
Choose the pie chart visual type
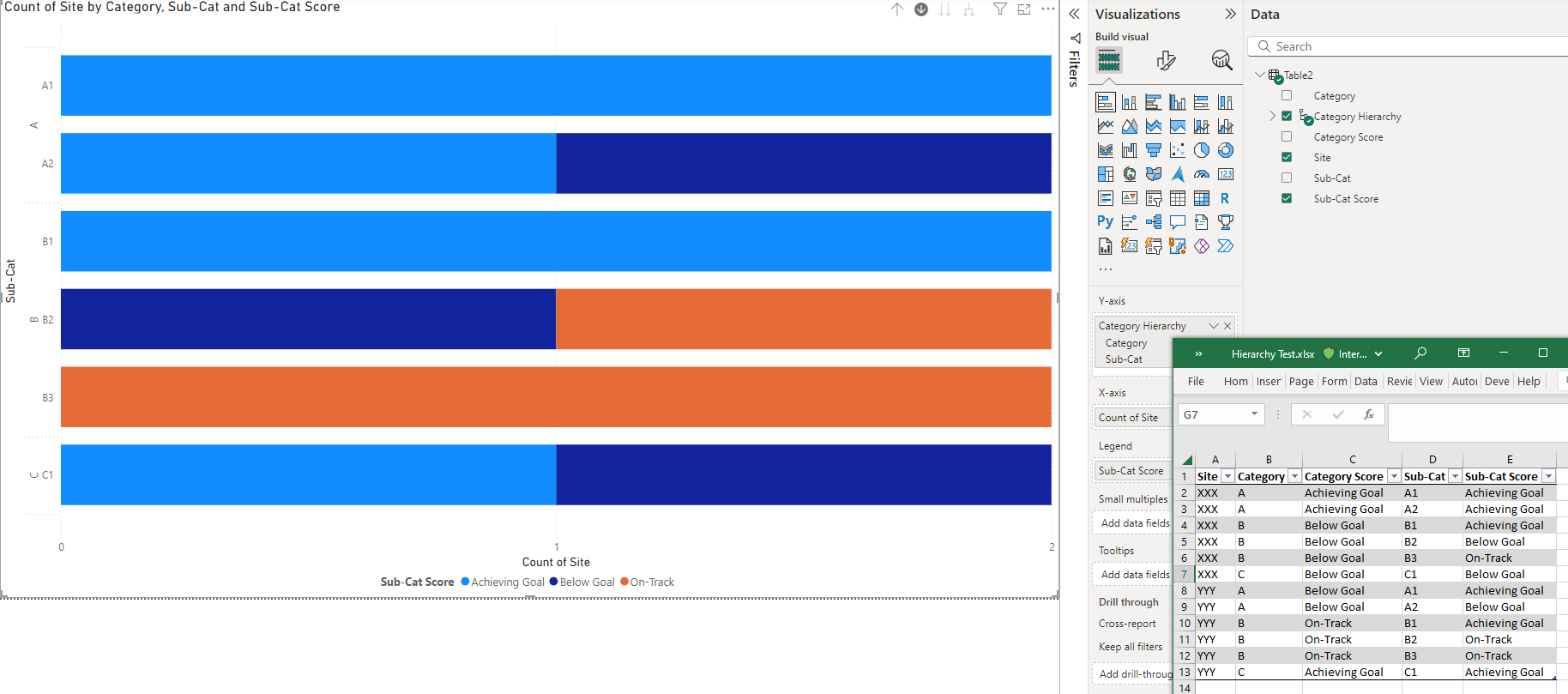(1202, 150)
